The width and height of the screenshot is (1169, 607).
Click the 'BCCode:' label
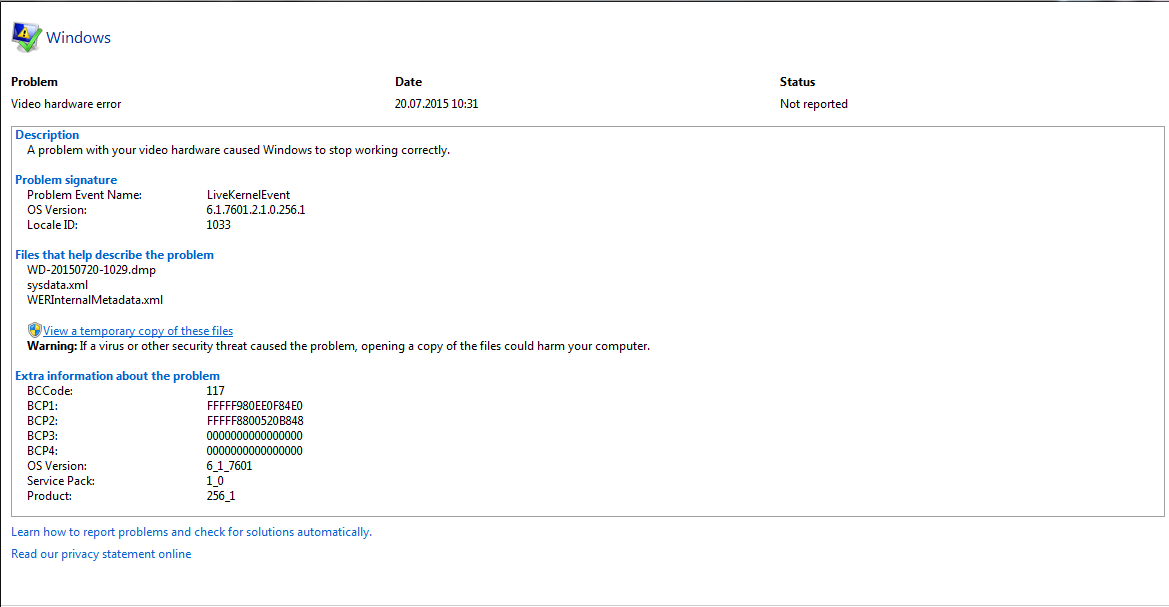pyautogui.click(x=50, y=391)
